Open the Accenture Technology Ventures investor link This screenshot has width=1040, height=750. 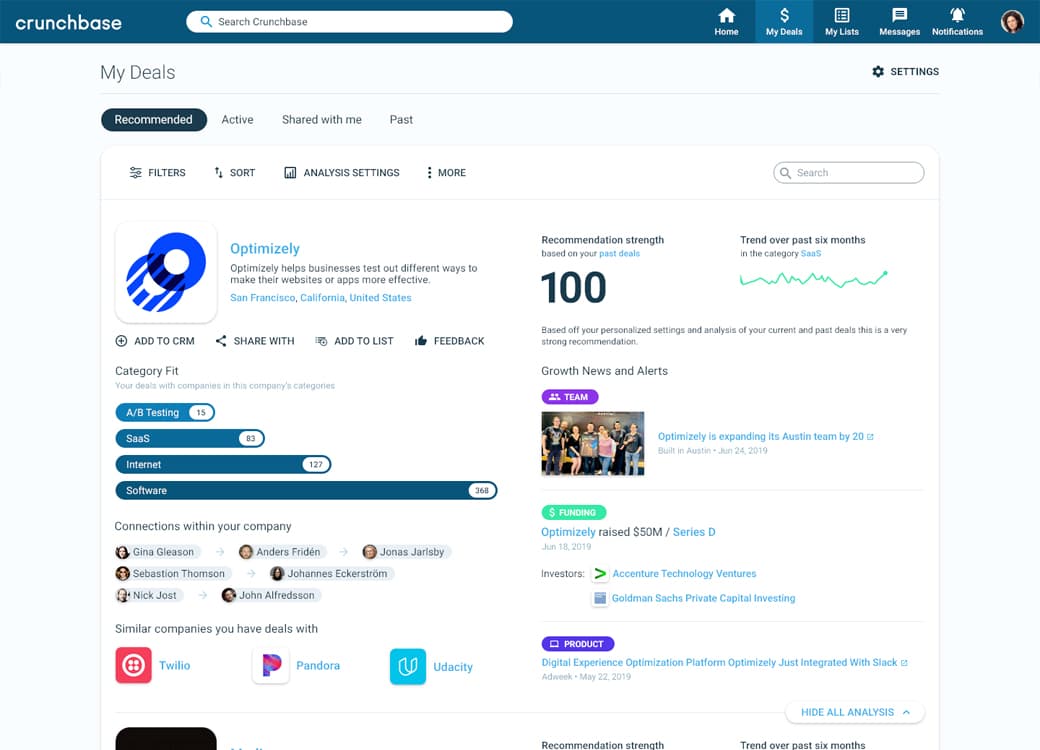pyautogui.click(x=684, y=574)
